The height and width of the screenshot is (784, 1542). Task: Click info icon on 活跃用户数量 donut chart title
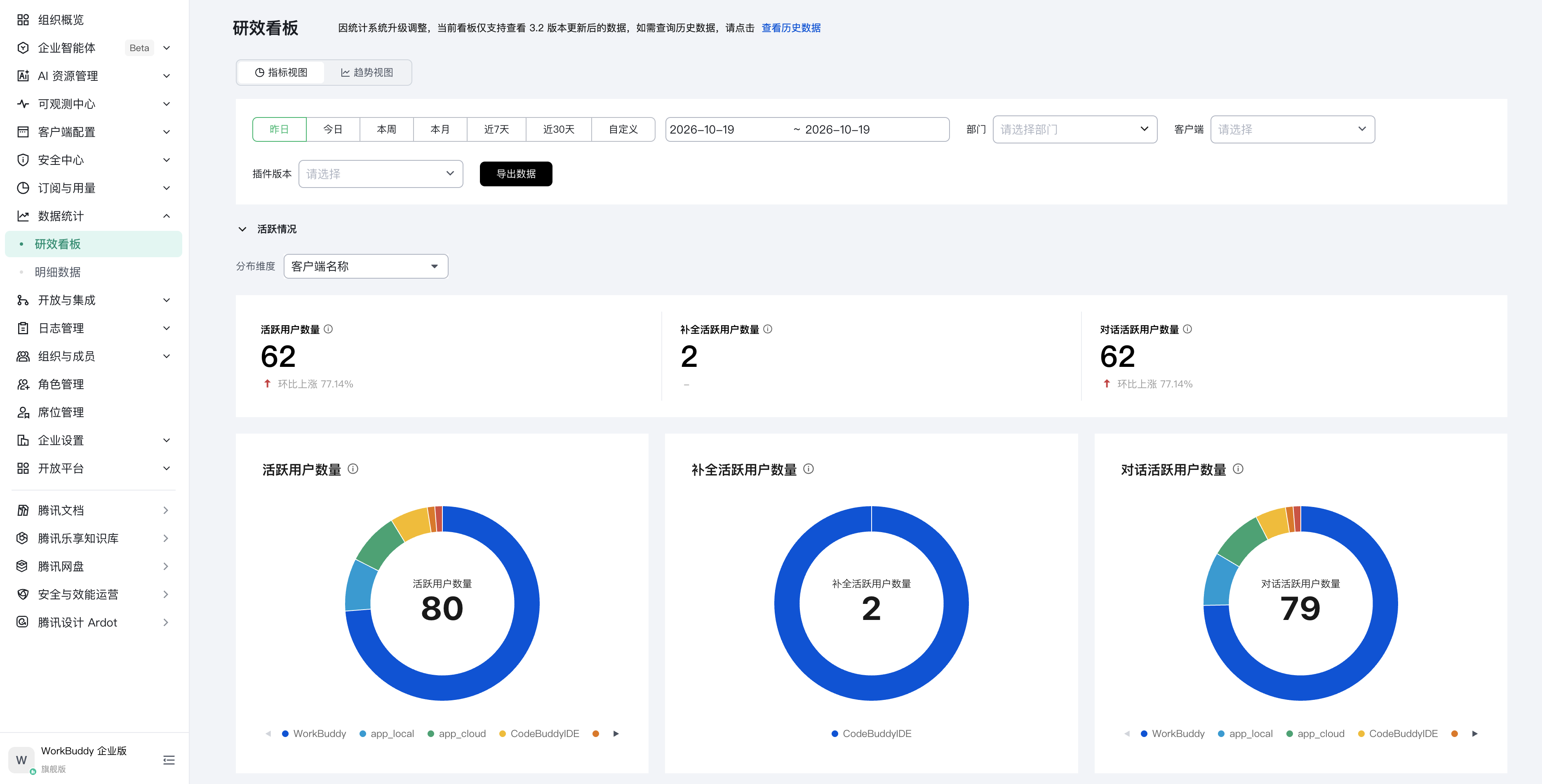pyautogui.click(x=353, y=469)
